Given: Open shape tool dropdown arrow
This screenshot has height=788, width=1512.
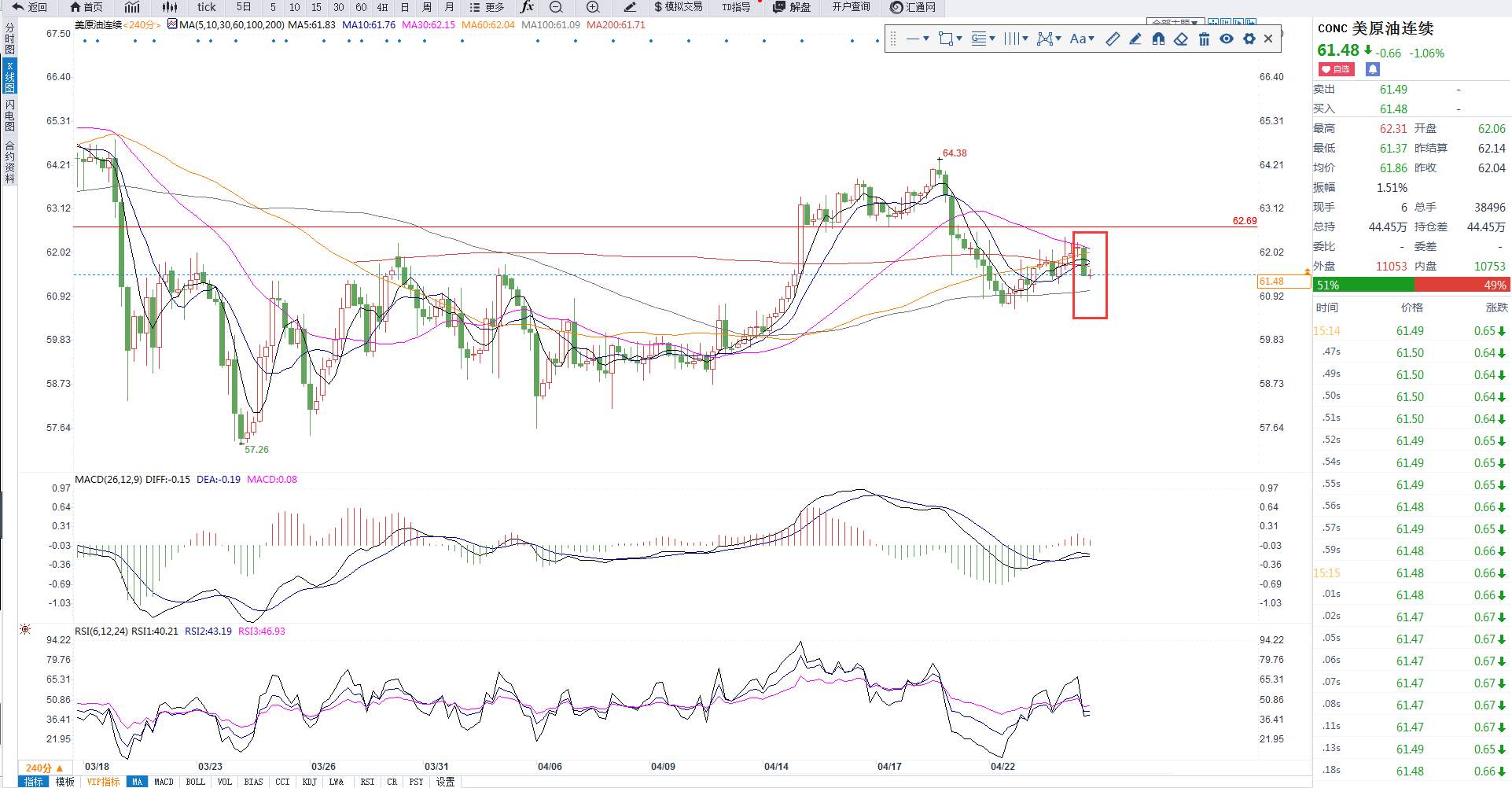Looking at the screenshot, I should [959, 39].
